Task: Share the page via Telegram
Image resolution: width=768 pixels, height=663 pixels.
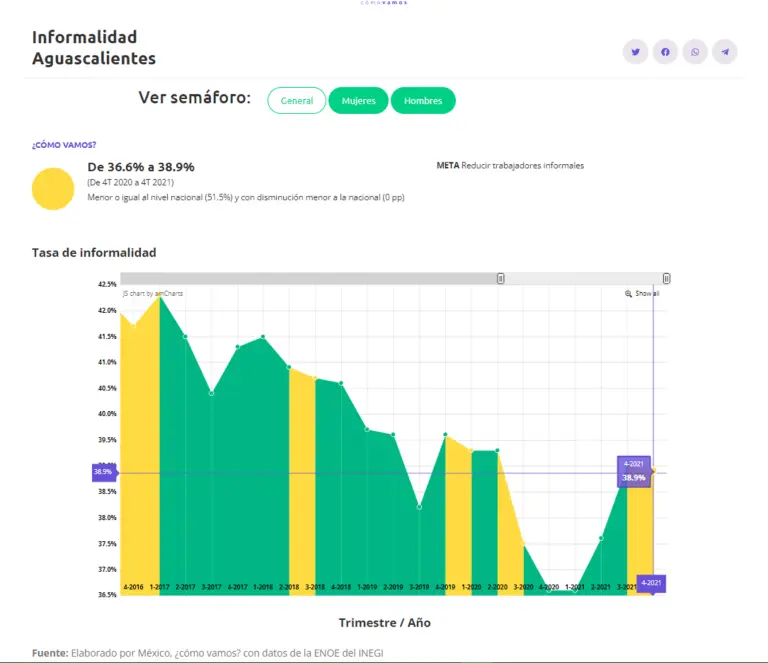Action: [x=725, y=52]
